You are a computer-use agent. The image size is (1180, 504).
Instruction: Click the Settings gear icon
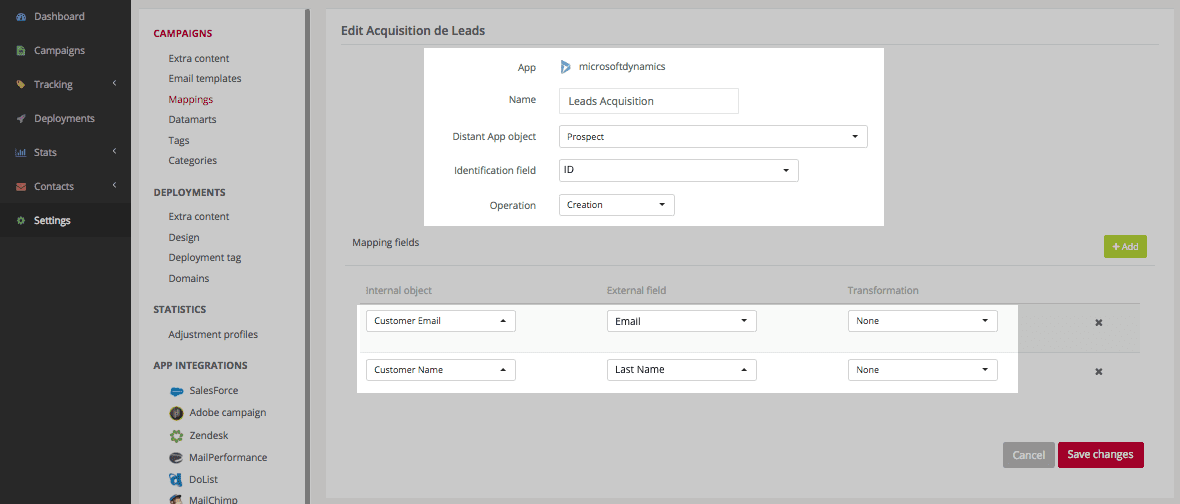(x=21, y=220)
